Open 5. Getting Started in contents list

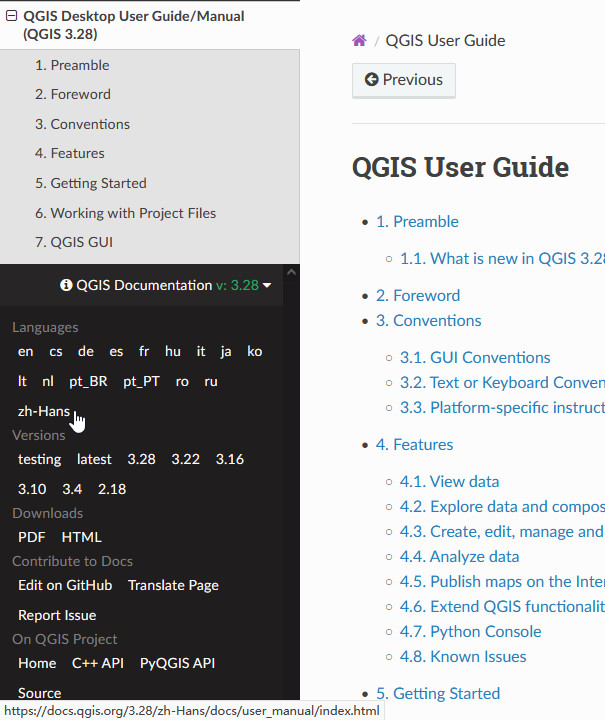click(x=438, y=694)
